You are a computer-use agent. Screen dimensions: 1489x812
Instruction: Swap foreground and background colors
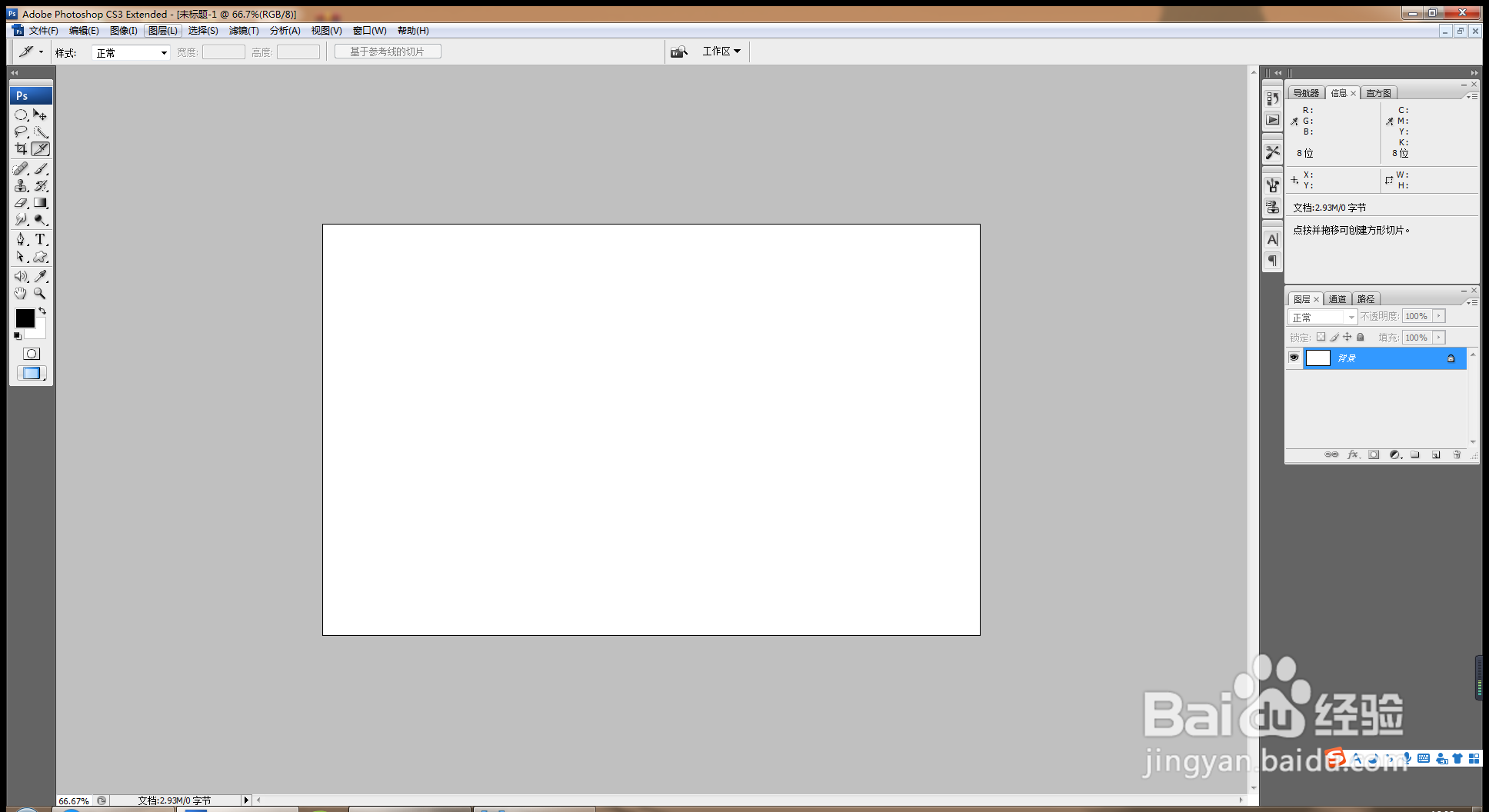point(42,311)
